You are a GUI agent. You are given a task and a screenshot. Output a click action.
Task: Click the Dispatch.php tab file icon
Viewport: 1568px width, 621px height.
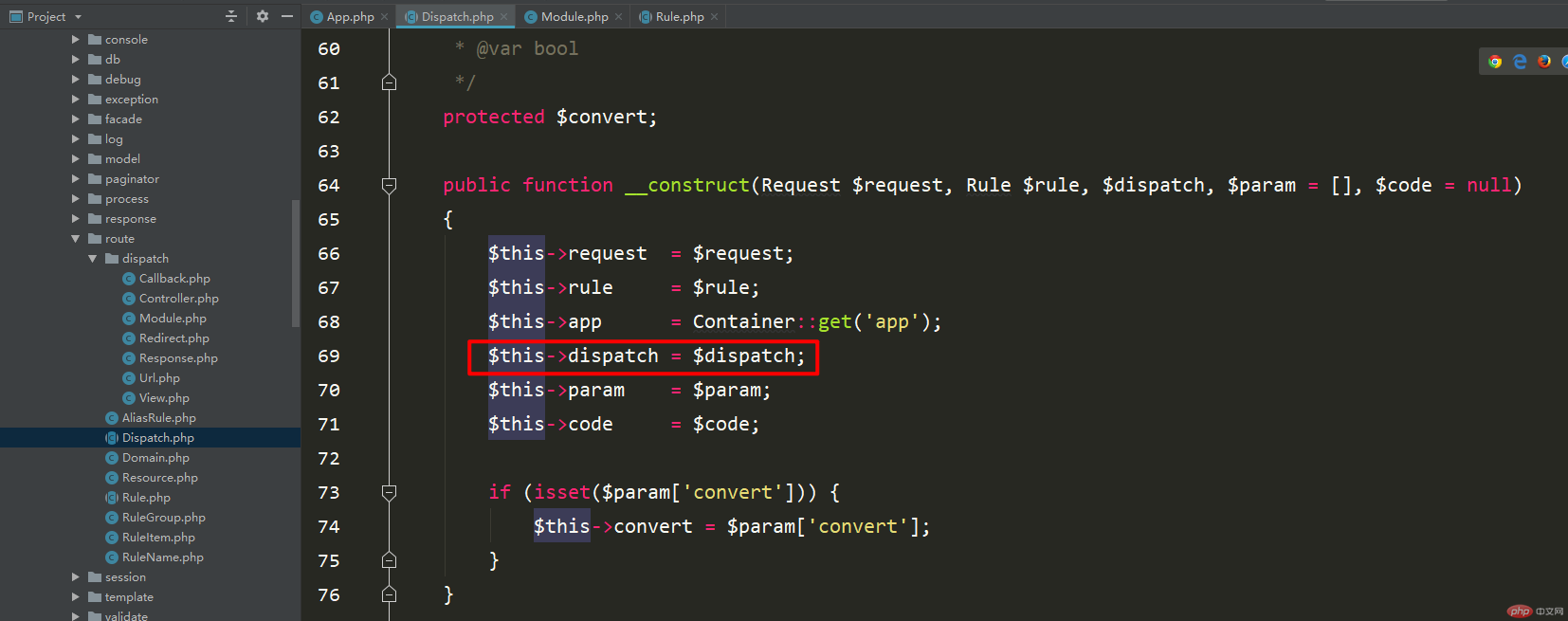coord(411,17)
